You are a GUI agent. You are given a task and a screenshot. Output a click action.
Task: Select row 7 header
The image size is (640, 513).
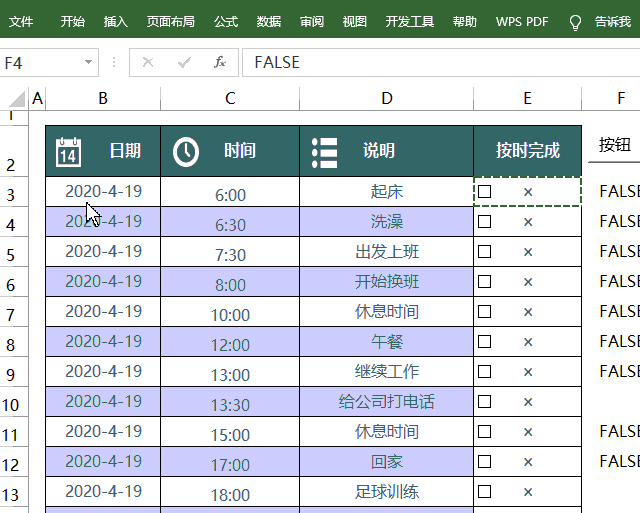coord(14,312)
